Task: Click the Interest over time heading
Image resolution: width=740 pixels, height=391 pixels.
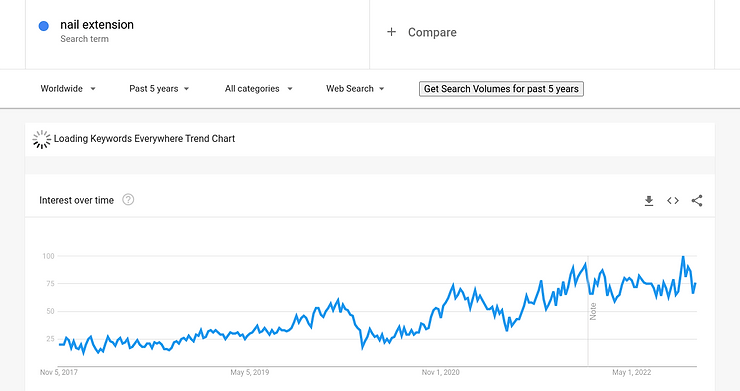Action: (76, 200)
